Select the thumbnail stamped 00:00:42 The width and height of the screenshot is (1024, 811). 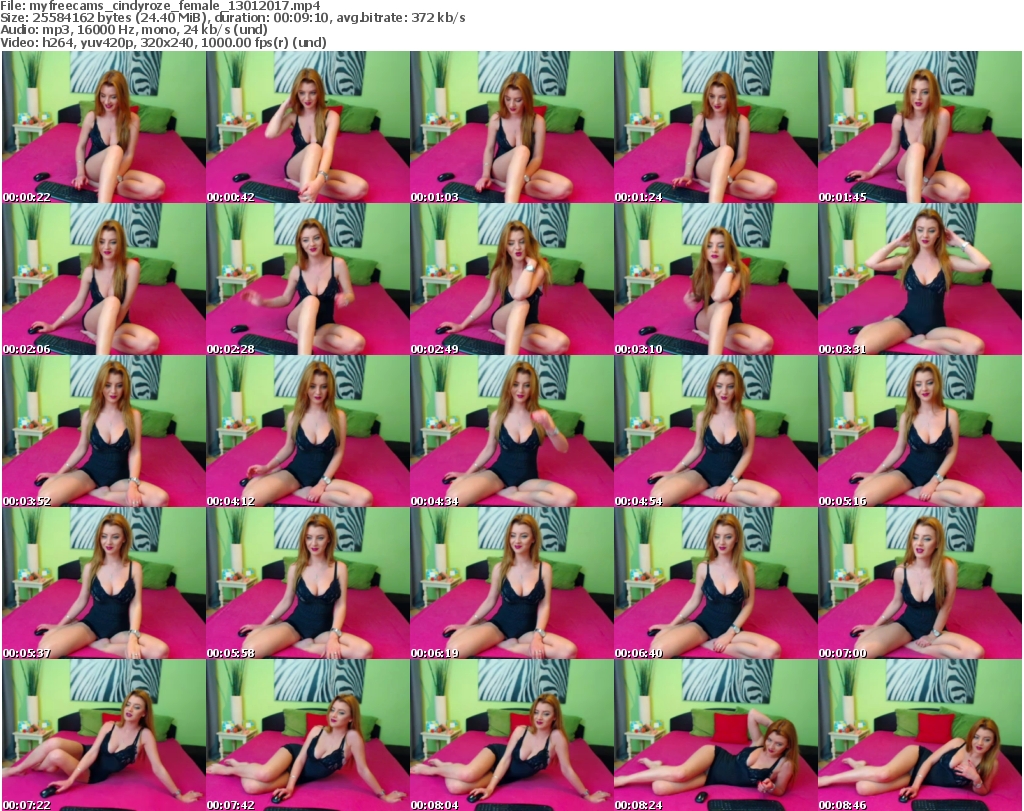[308, 127]
